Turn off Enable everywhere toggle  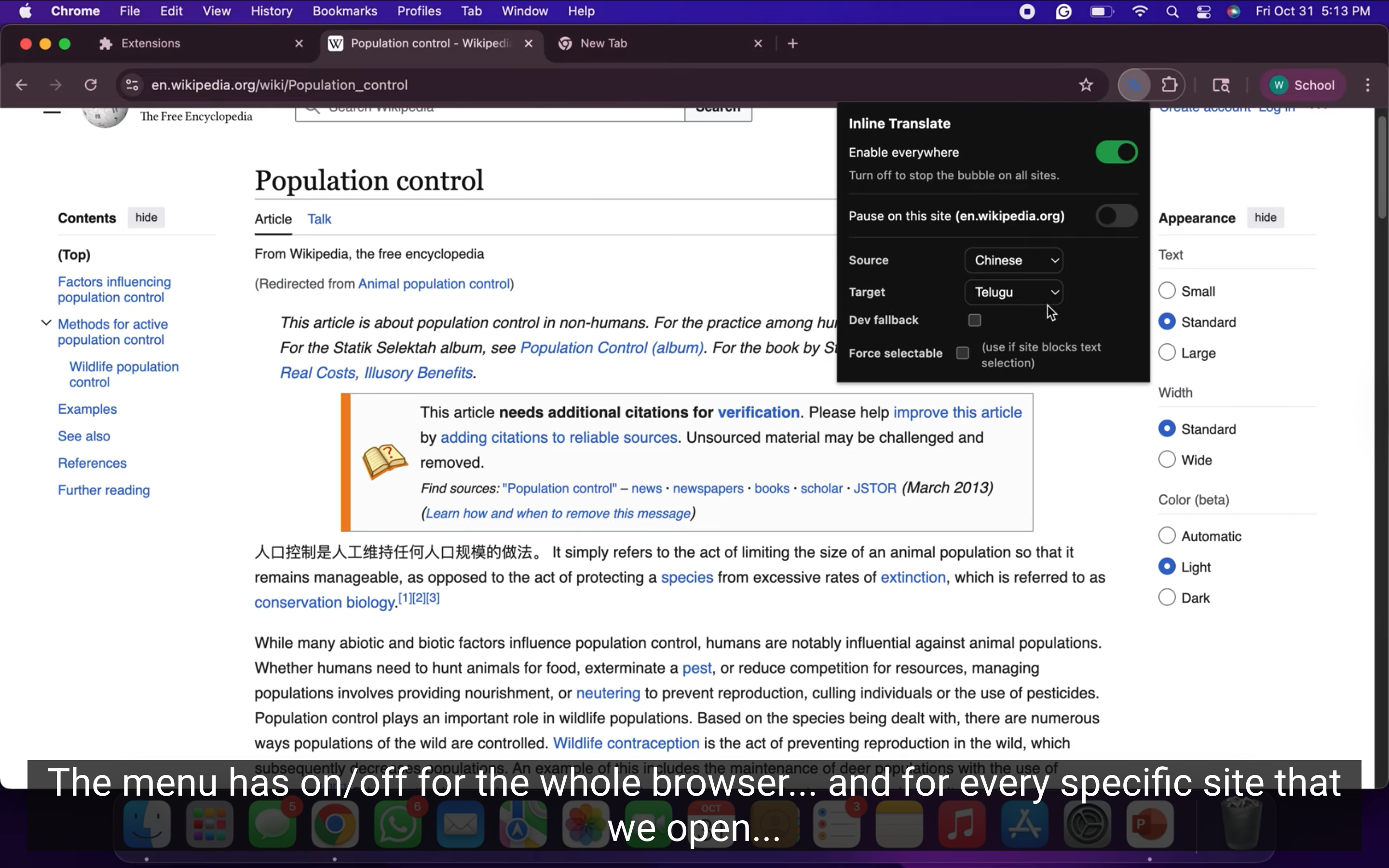click(1116, 152)
